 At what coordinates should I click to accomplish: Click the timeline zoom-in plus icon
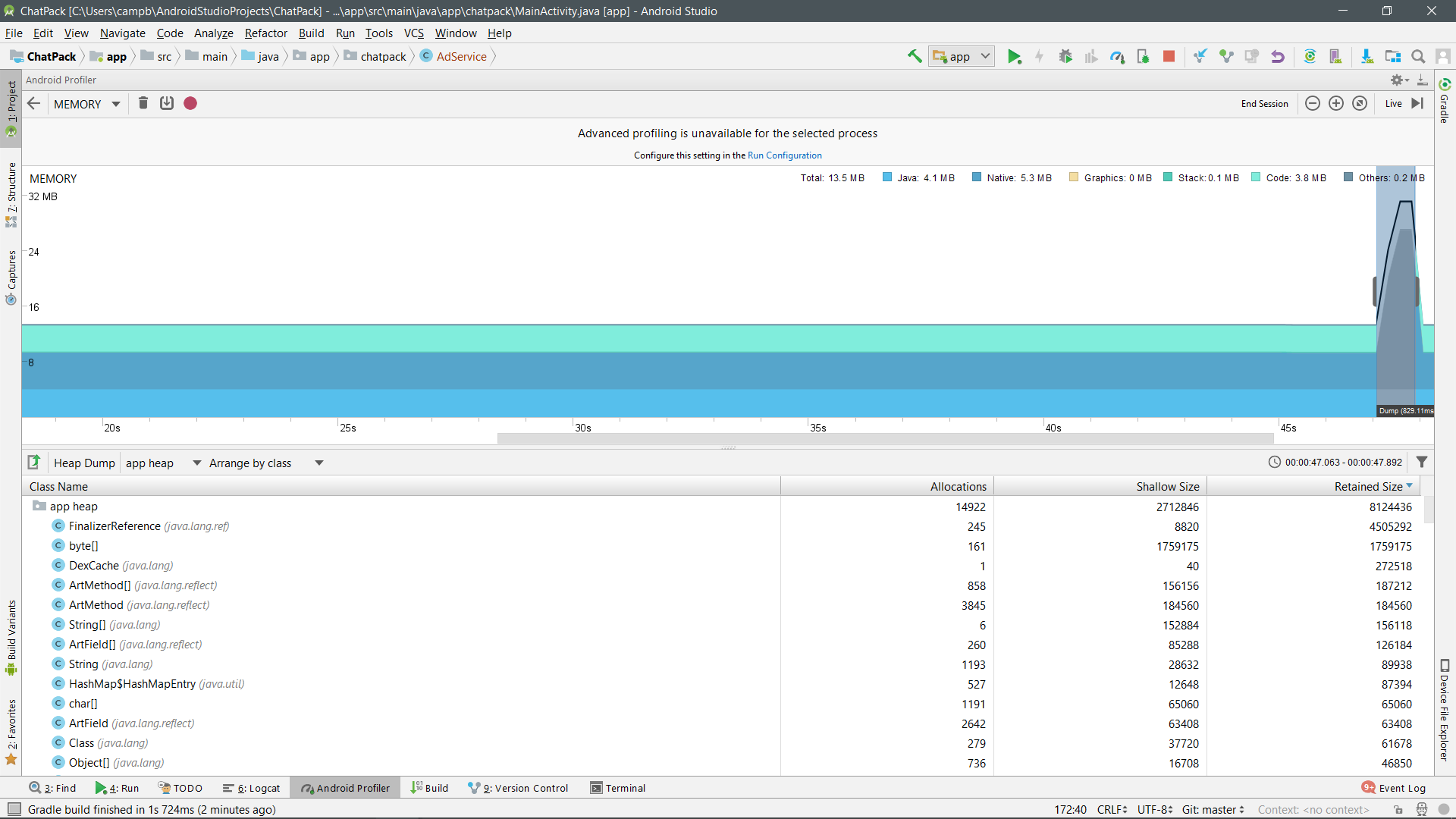pyautogui.click(x=1336, y=104)
